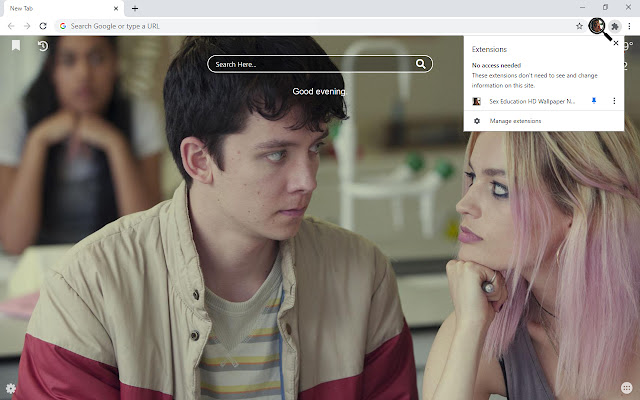Click the gear icon beside Manage extensions
Image resolution: width=640 pixels, height=400 pixels.
(x=477, y=121)
